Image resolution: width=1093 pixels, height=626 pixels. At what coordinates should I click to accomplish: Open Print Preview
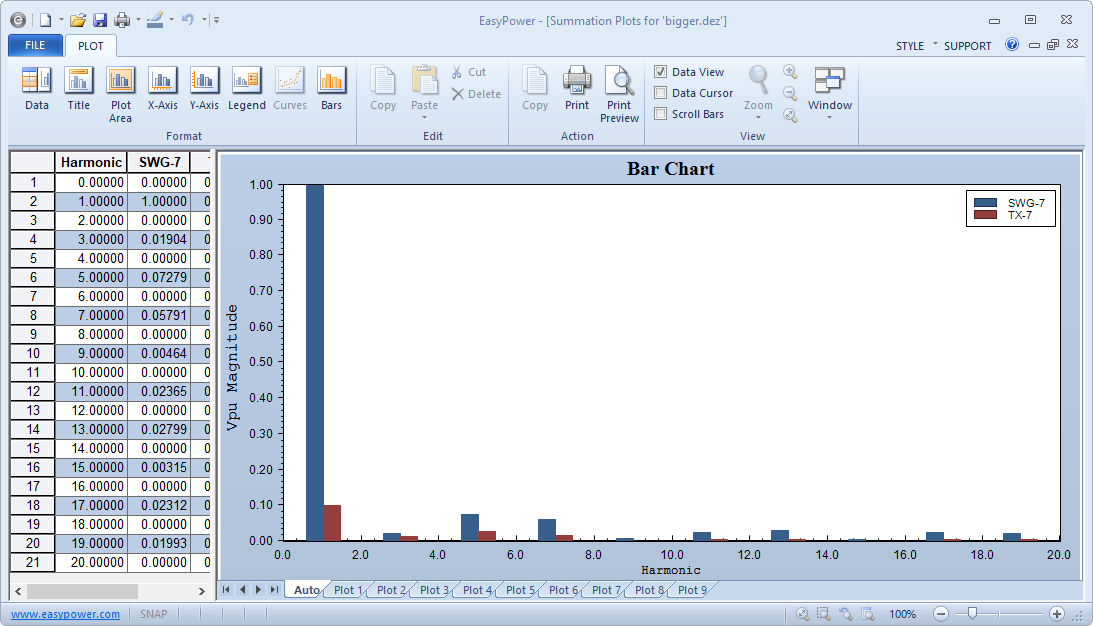[x=619, y=95]
